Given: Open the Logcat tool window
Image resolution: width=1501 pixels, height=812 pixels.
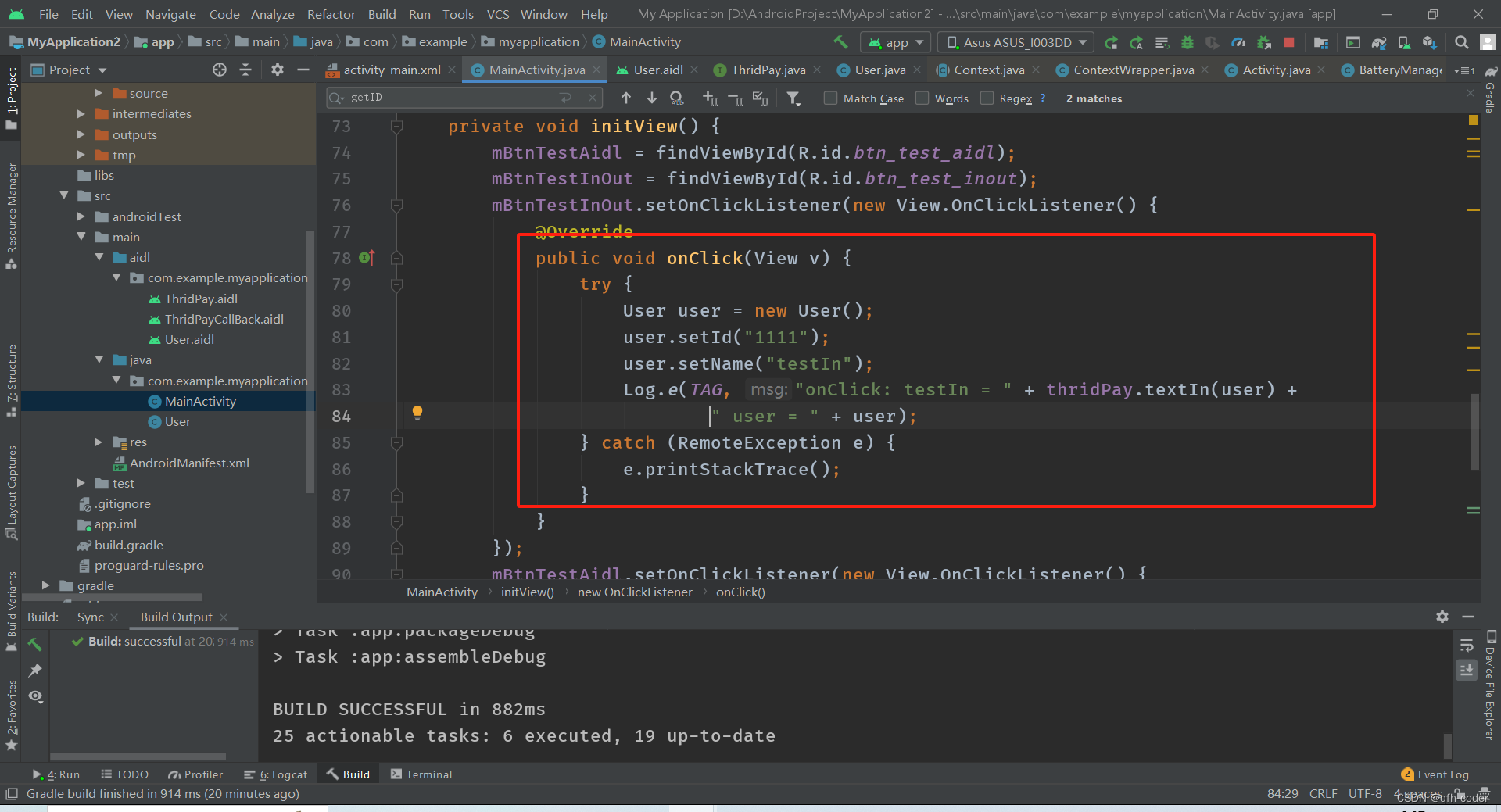Looking at the screenshot, I should (x=275, y=774).
